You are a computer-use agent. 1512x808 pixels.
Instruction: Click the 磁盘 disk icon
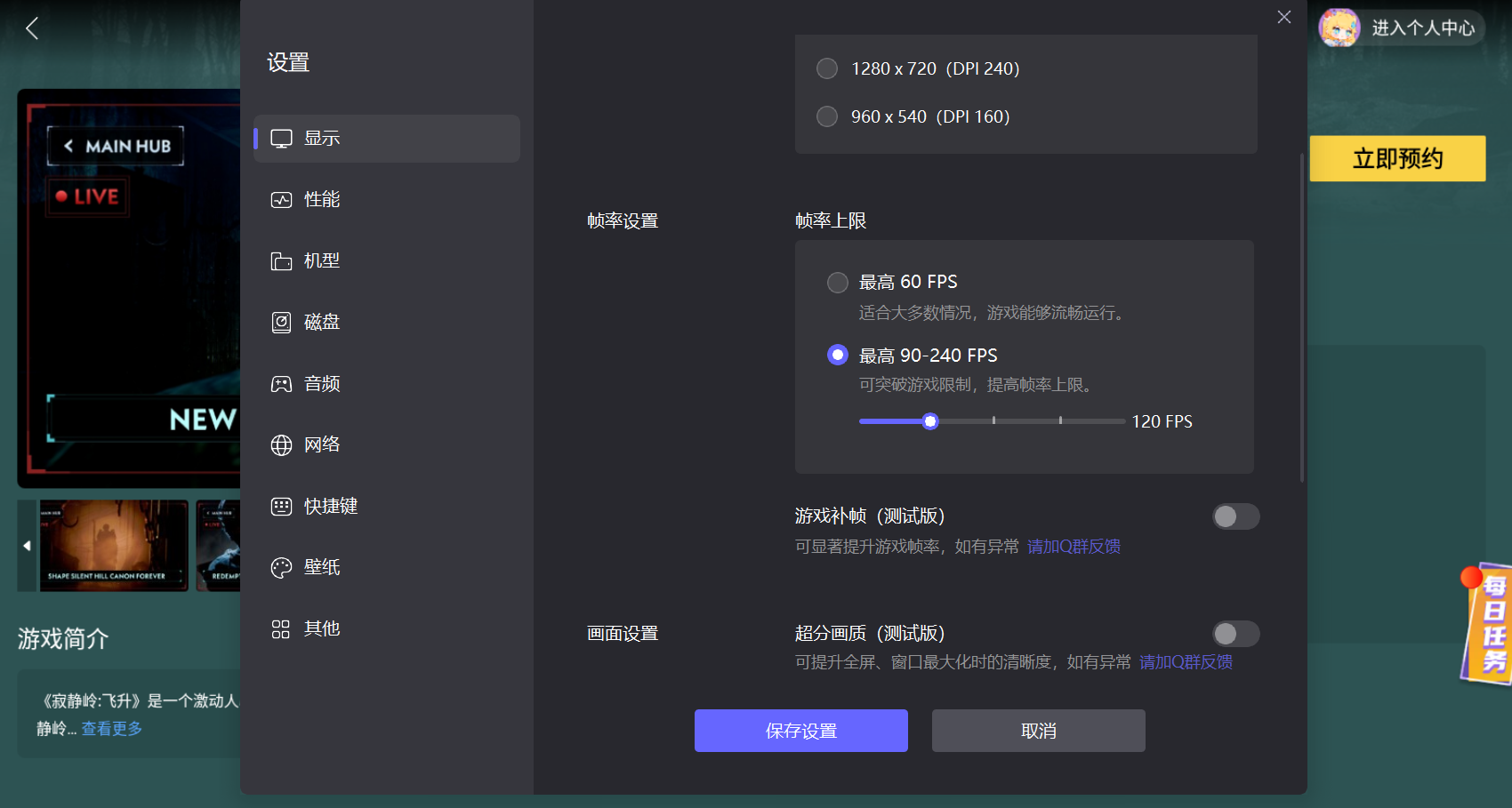pos(281,323)
